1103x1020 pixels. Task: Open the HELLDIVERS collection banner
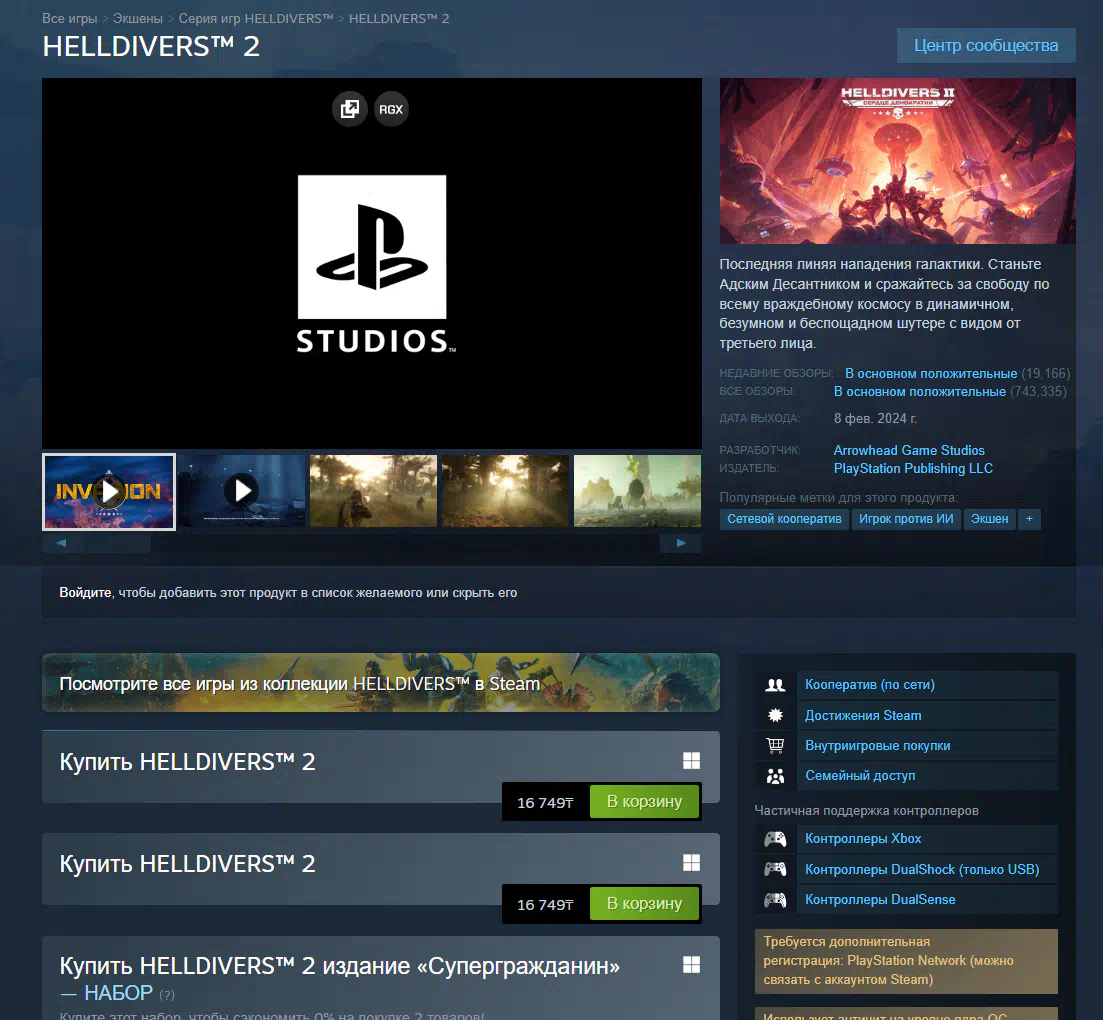(x=381, y=682)
